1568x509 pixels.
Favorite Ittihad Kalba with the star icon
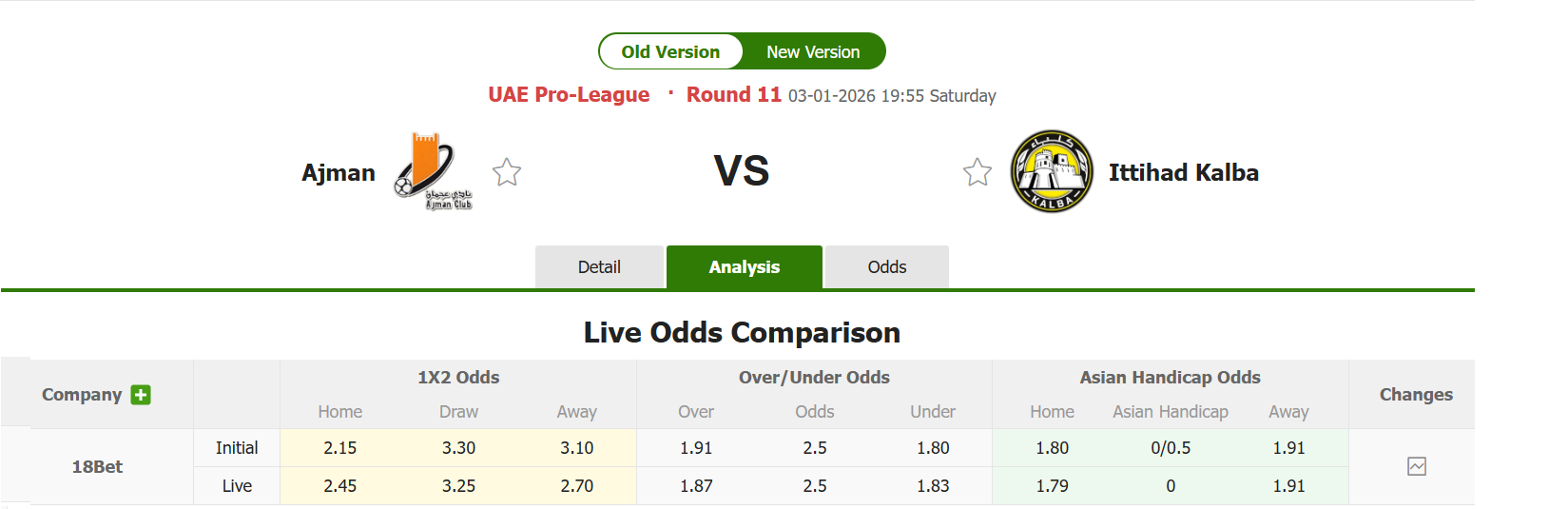coord(978,172)
